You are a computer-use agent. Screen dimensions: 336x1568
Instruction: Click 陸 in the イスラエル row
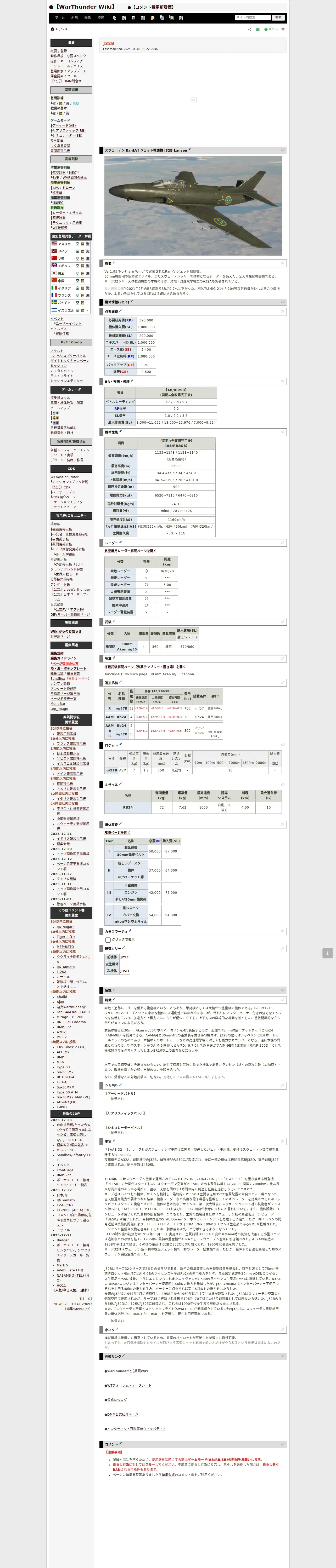(x=83, y=310)
